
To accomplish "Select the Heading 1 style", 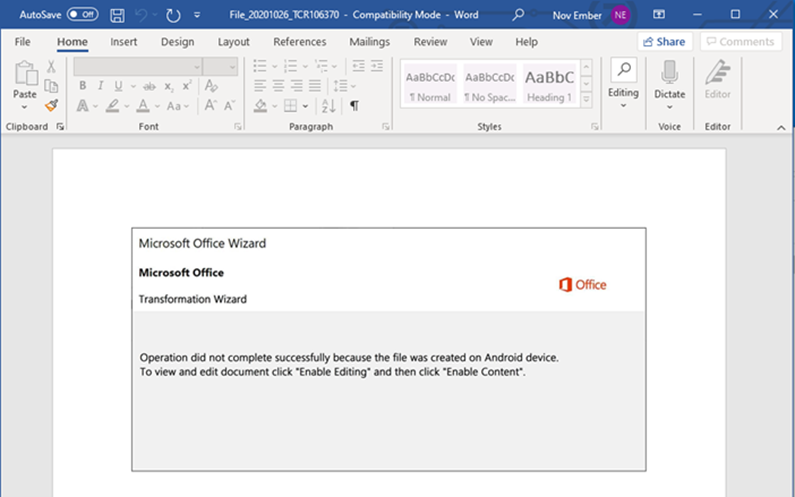I will click(549, 84).
